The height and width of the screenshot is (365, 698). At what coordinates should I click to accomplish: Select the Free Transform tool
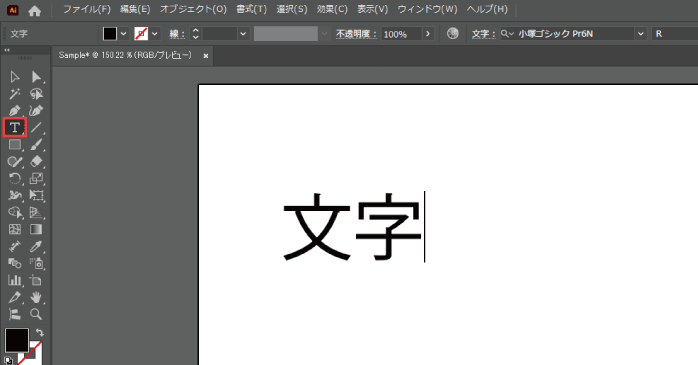[36, 195]
